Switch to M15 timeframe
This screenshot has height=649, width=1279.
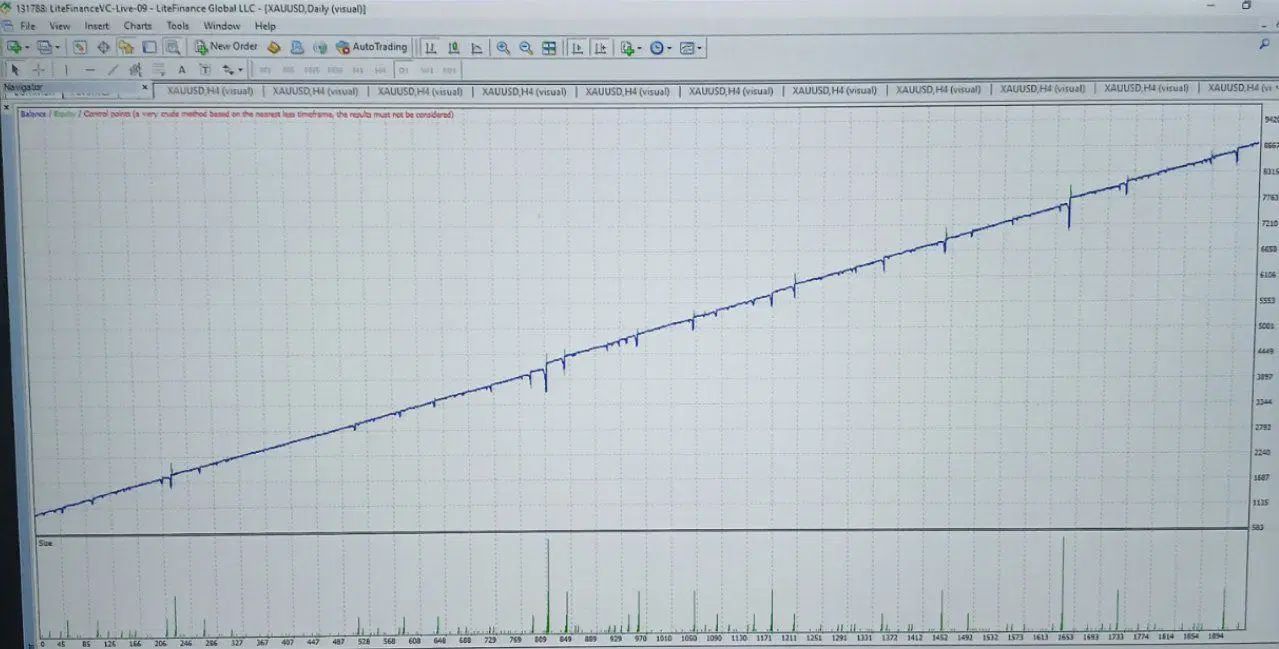coord(312,70)
